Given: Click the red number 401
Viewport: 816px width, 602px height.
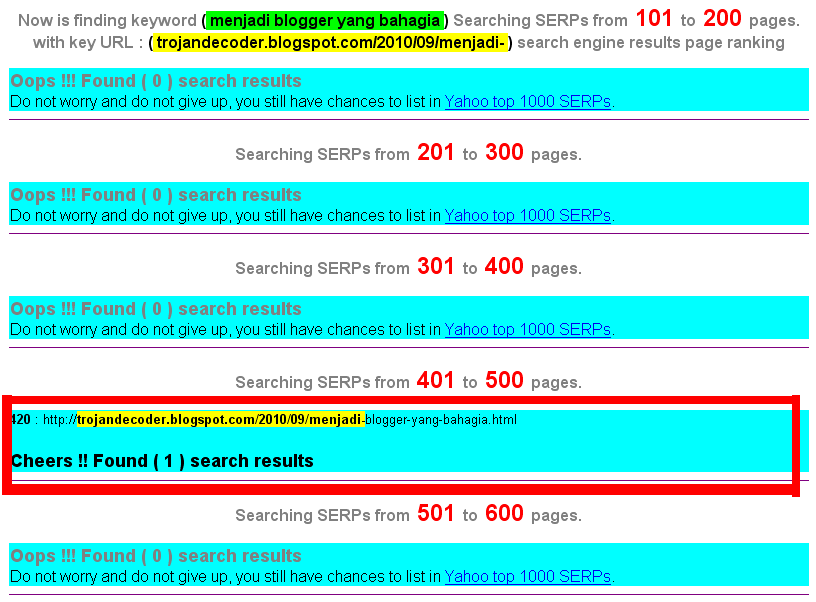Looking at the screenshot, I should (436, 380).
